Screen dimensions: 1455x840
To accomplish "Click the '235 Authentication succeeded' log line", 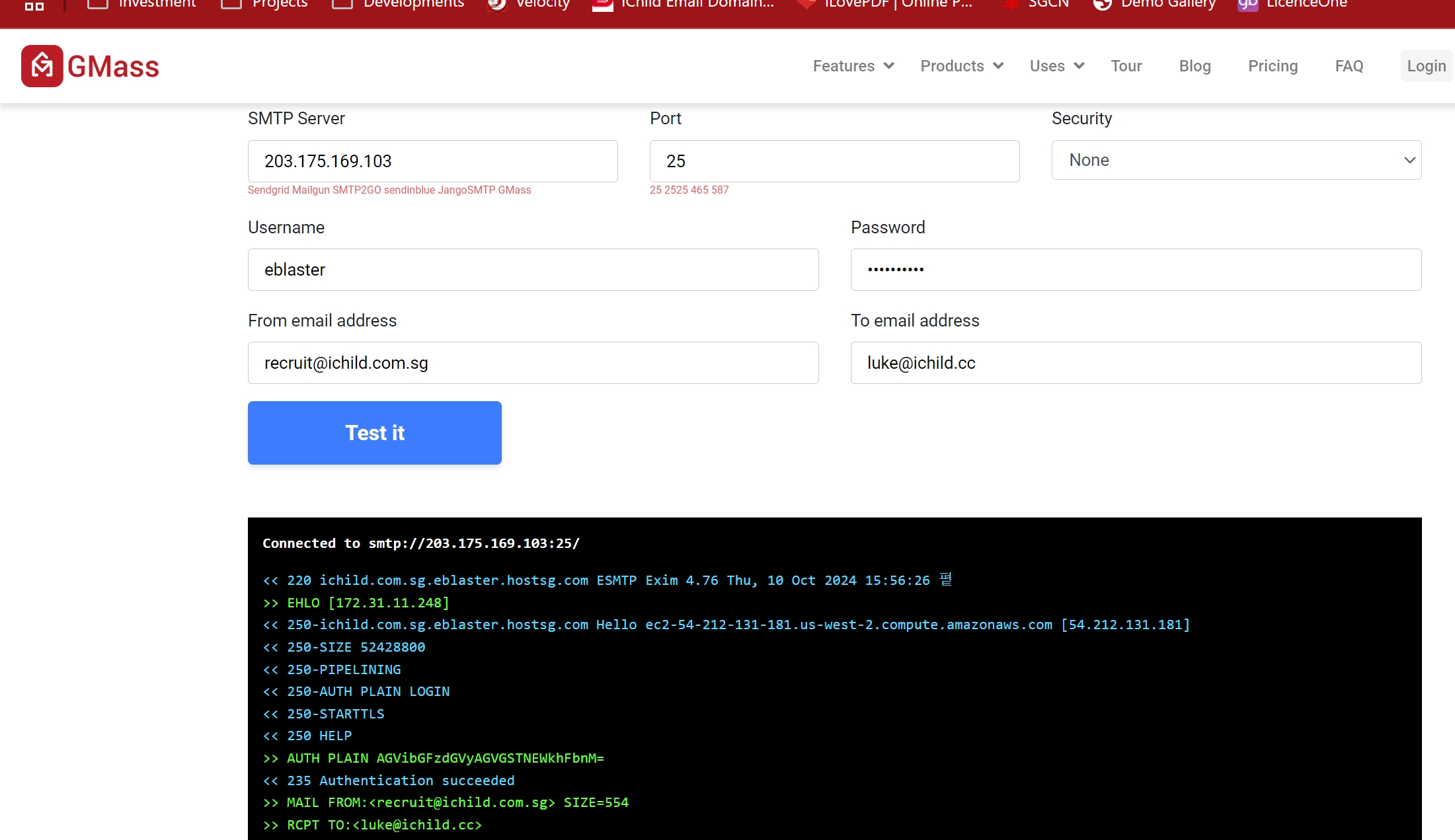I will point(389,781).
